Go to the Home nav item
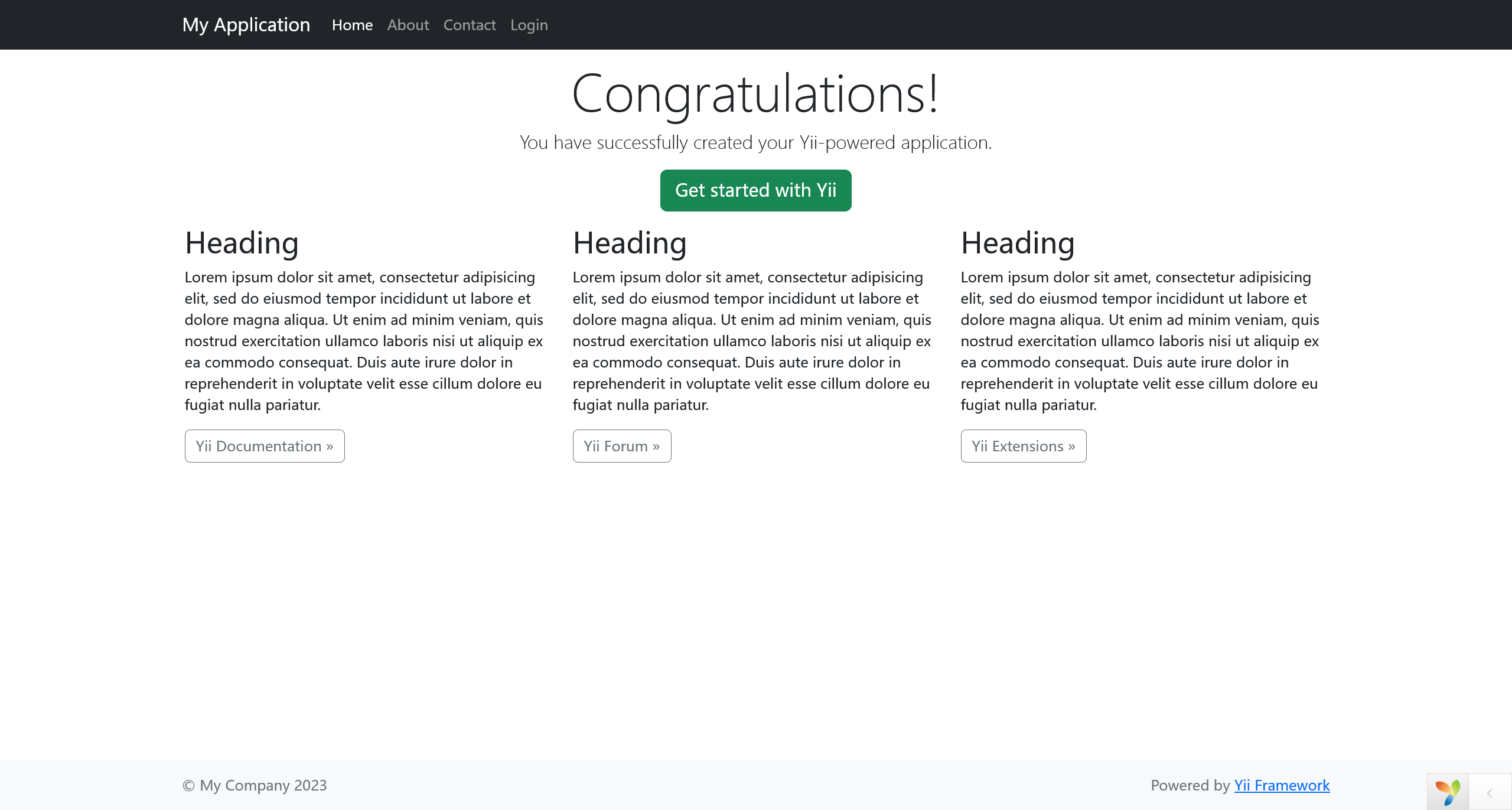Viewport: 1512px width, 810px height. point(352,25)
